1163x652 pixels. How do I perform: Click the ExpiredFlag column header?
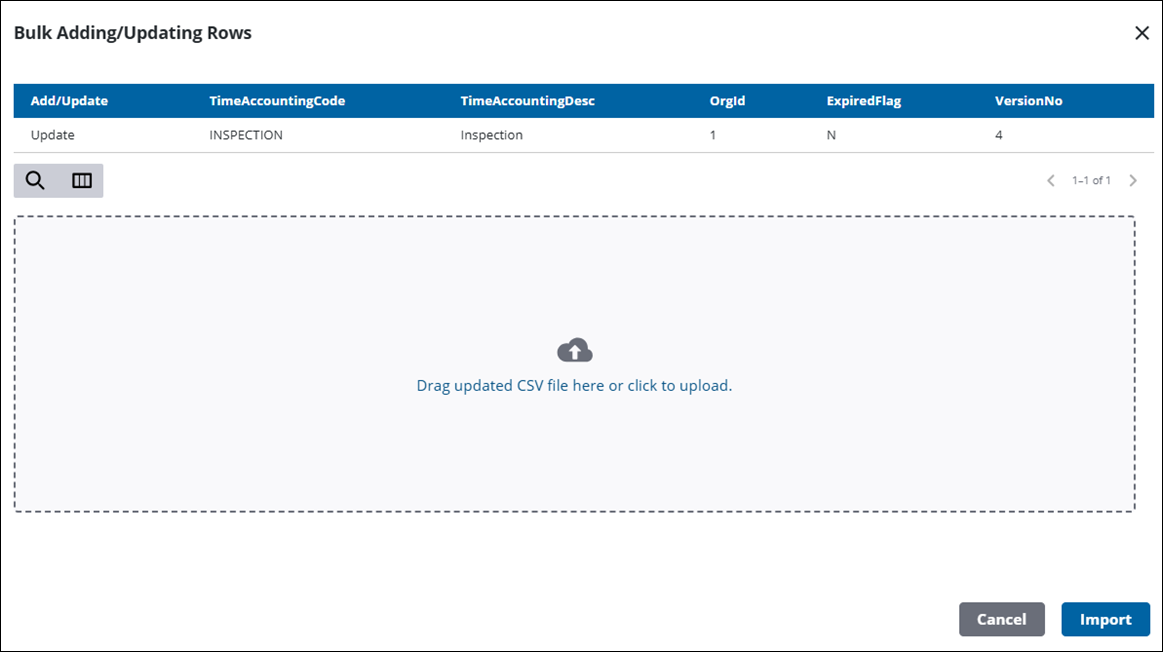click(861, 101)
